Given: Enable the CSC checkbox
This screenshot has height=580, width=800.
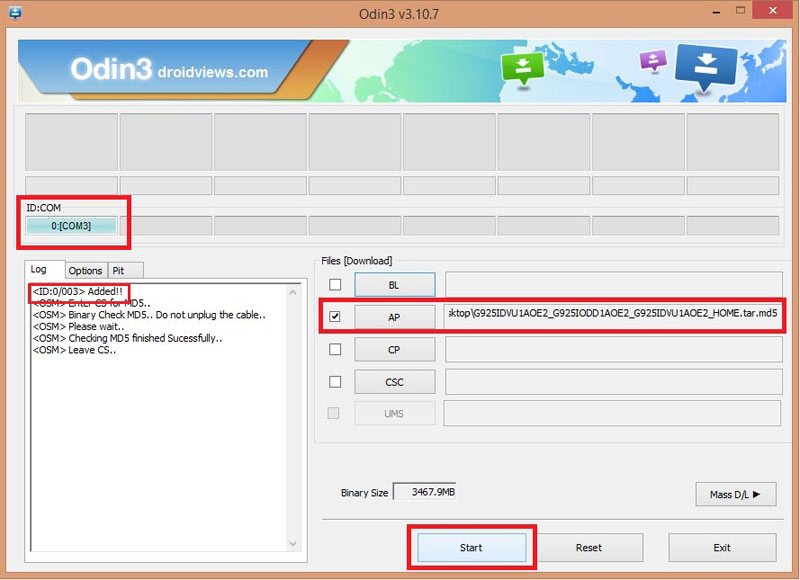Looking at the screenshot, I should point(335,382).
